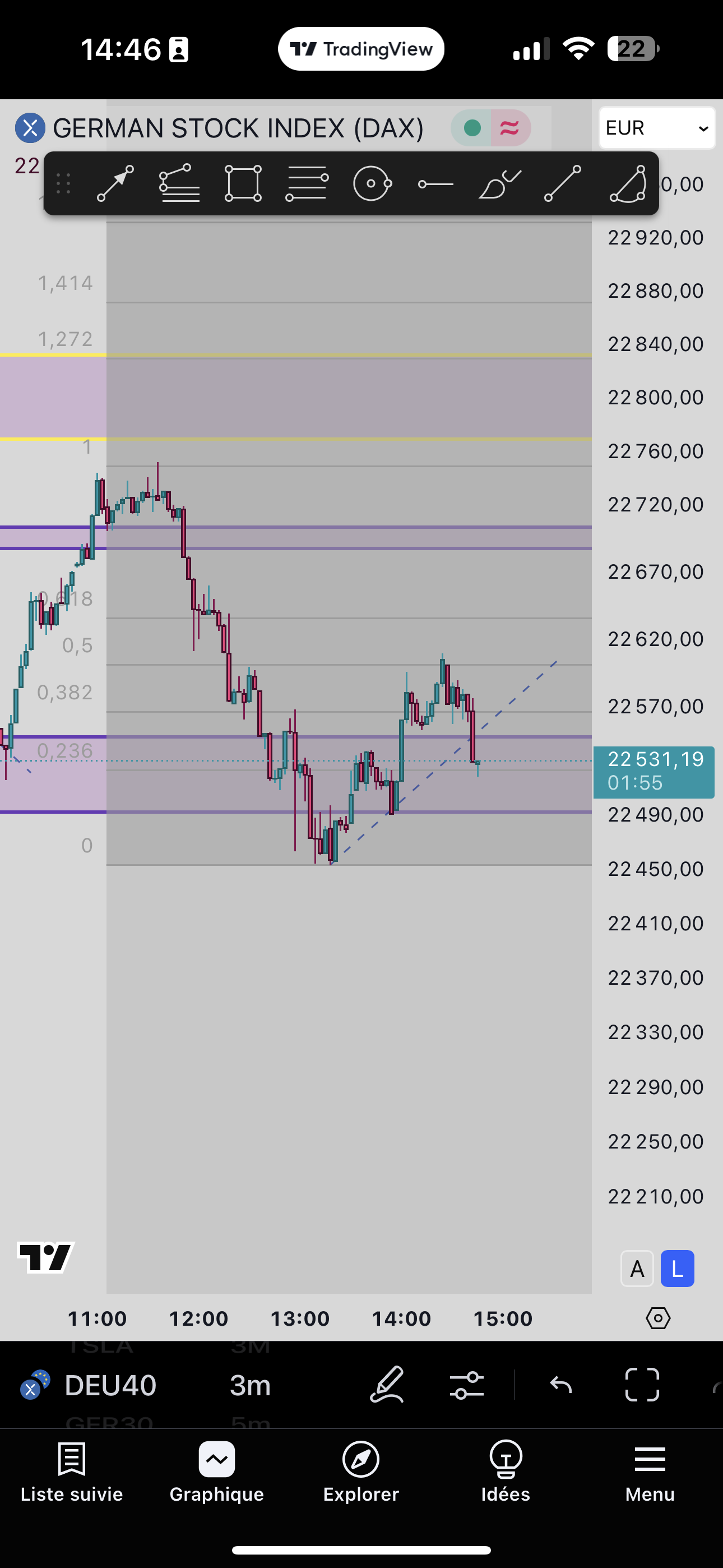Enter fullscreen chart mode

642,1385
